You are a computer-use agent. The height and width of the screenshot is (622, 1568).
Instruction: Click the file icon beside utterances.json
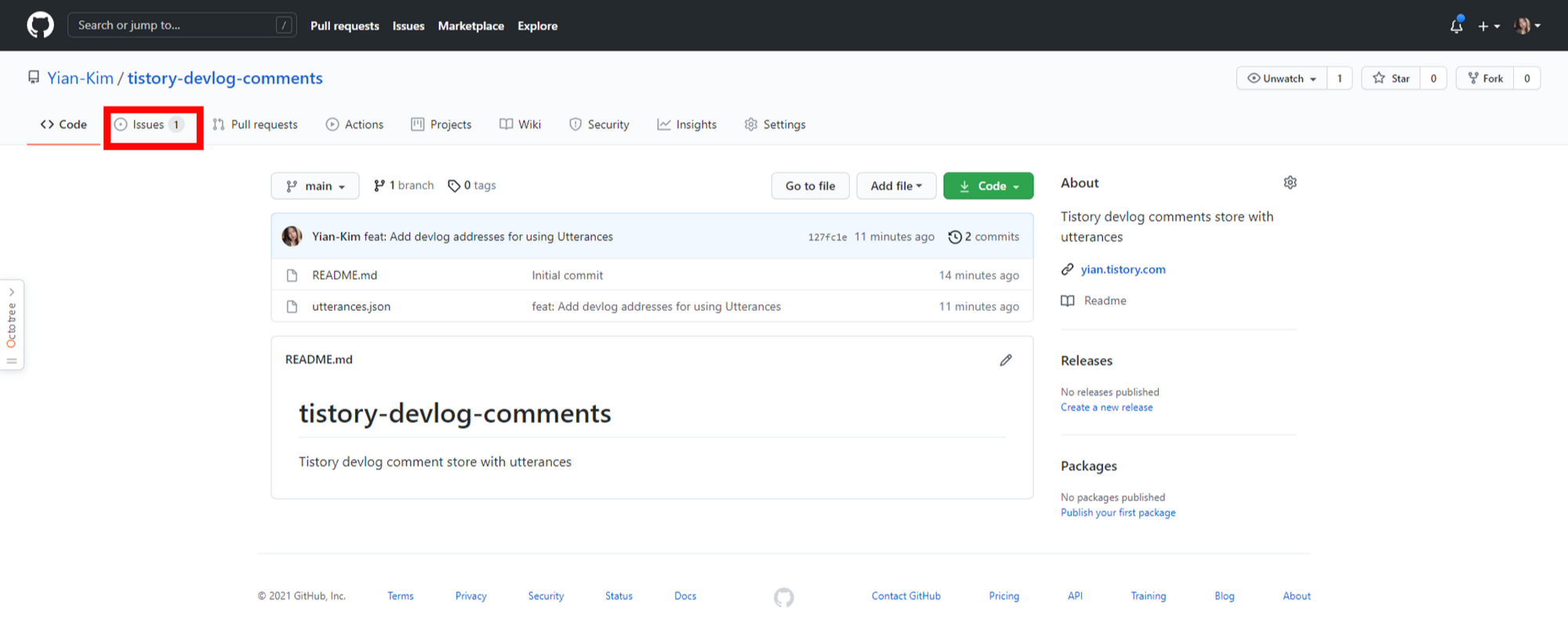292,306
